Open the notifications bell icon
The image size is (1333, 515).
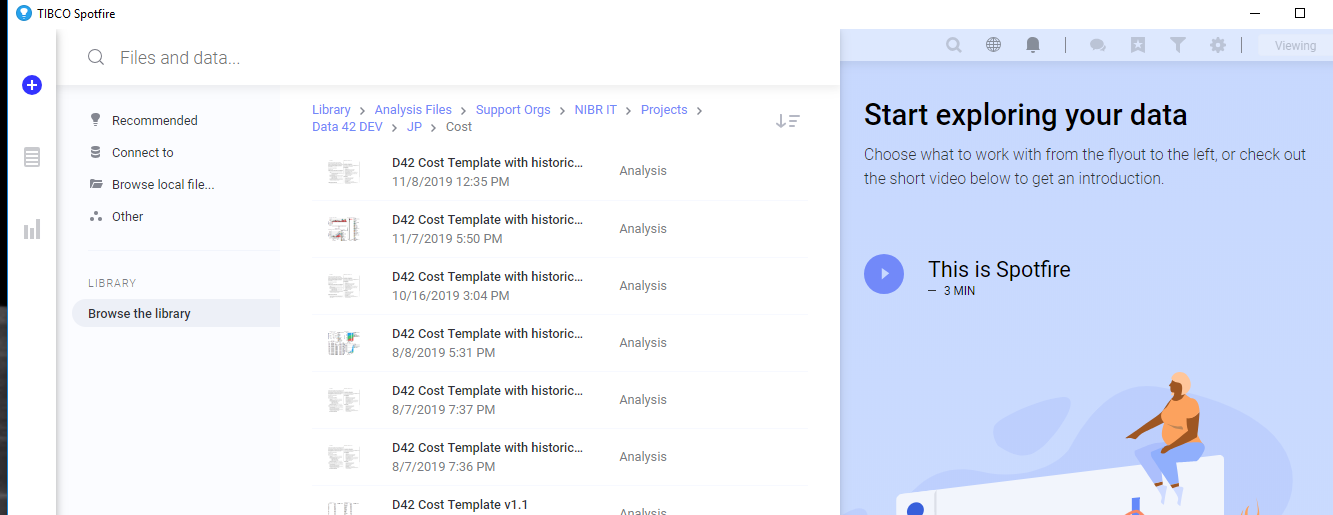coord(1033,45)
